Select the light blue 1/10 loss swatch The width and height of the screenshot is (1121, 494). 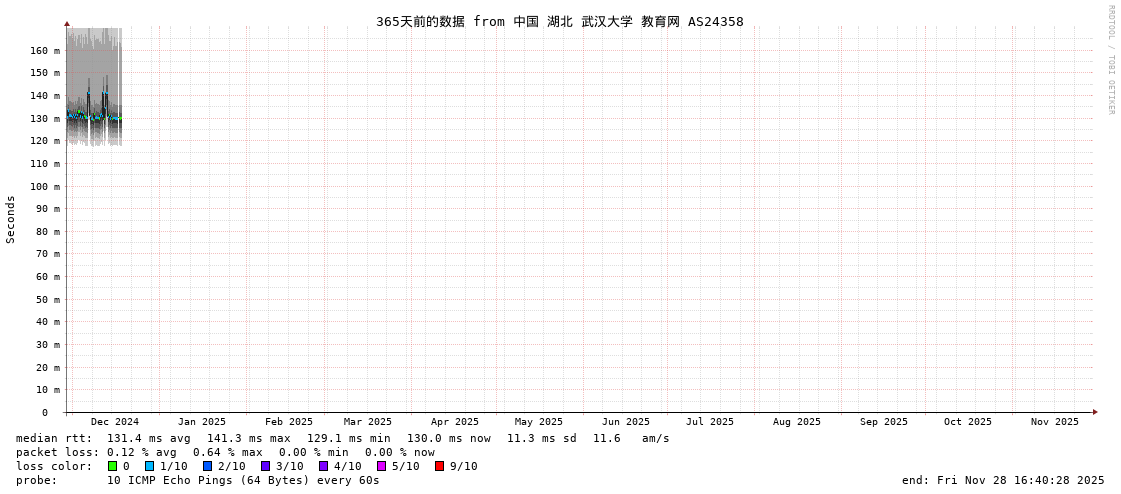pos(150,466)
